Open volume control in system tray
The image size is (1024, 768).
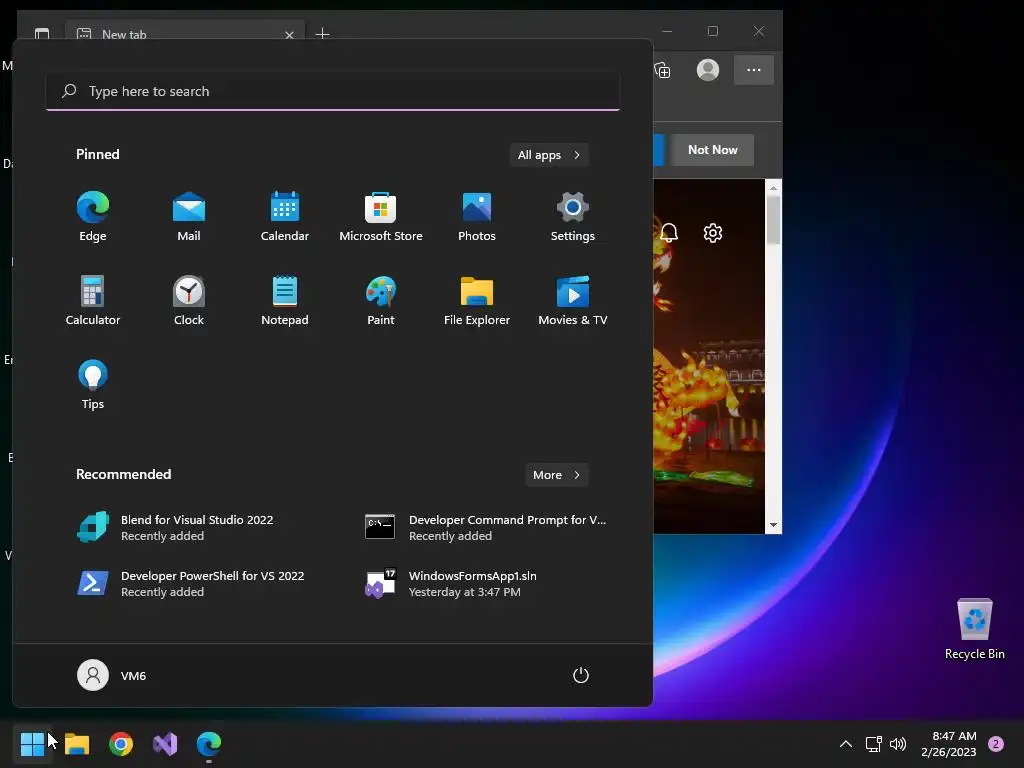pos(899,744)
